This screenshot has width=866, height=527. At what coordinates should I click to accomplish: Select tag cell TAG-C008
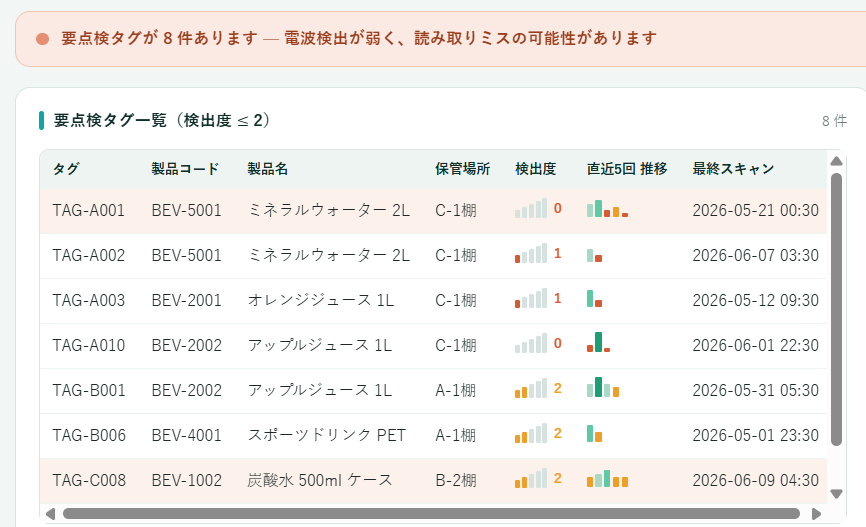tap(89, 481)
